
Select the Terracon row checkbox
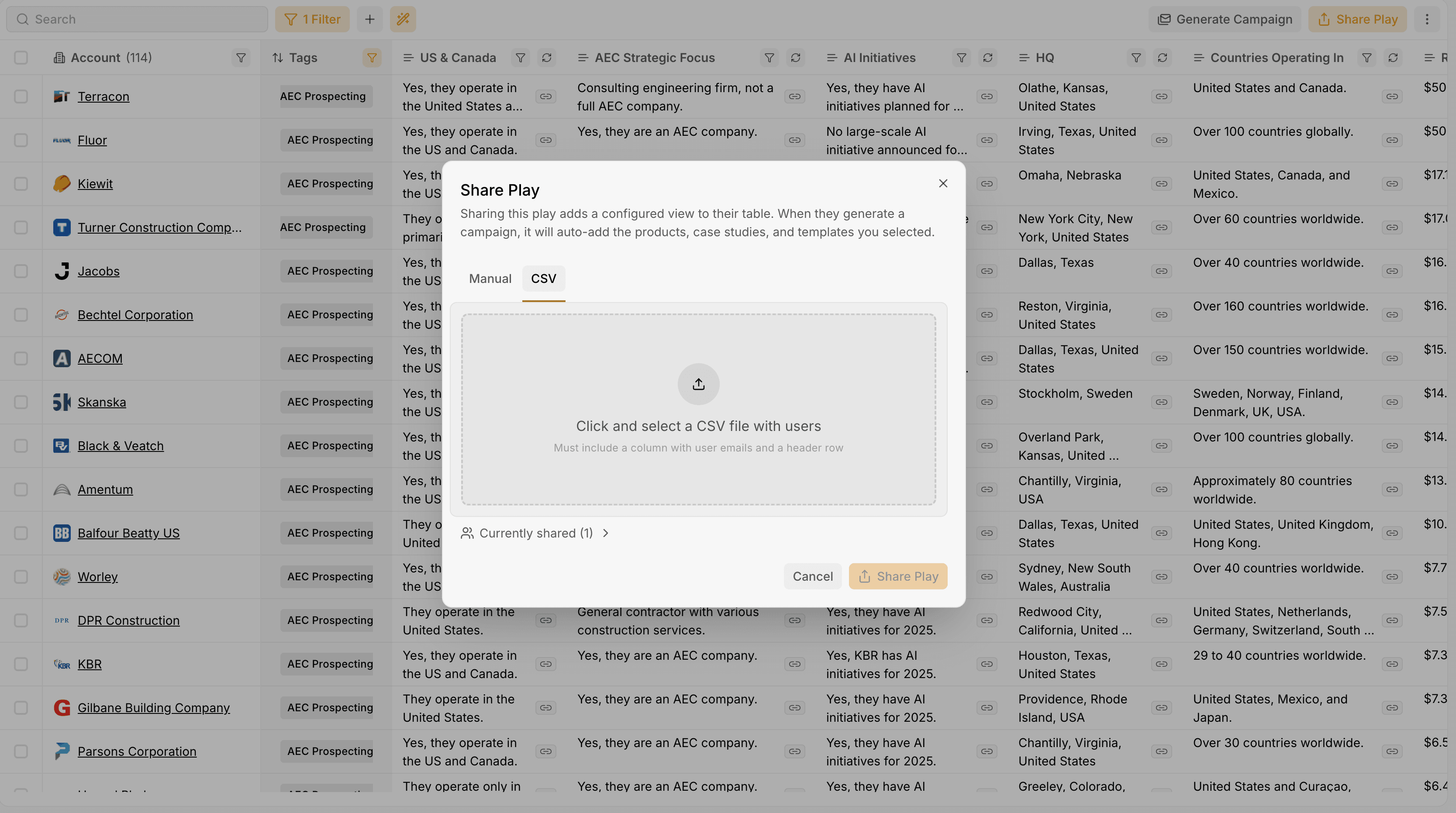tap(21, 96)
